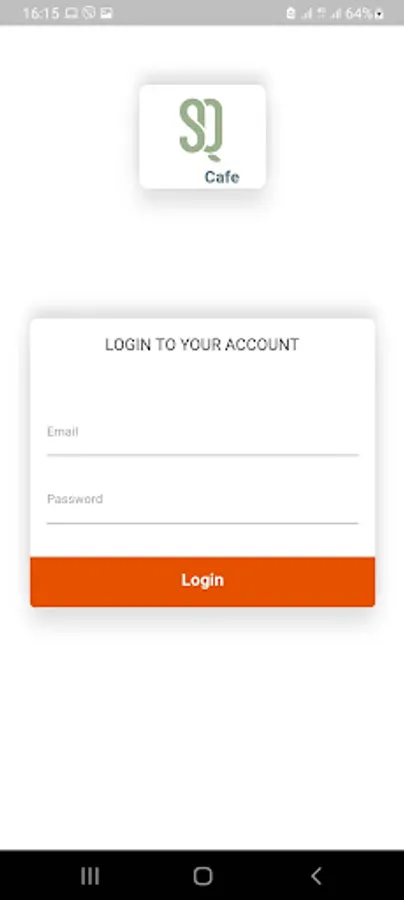Image resolution: width=404 pixels, height=900 pixels.
Task: Tap the 16:15 clock in status bar
Action: [40, 13]
